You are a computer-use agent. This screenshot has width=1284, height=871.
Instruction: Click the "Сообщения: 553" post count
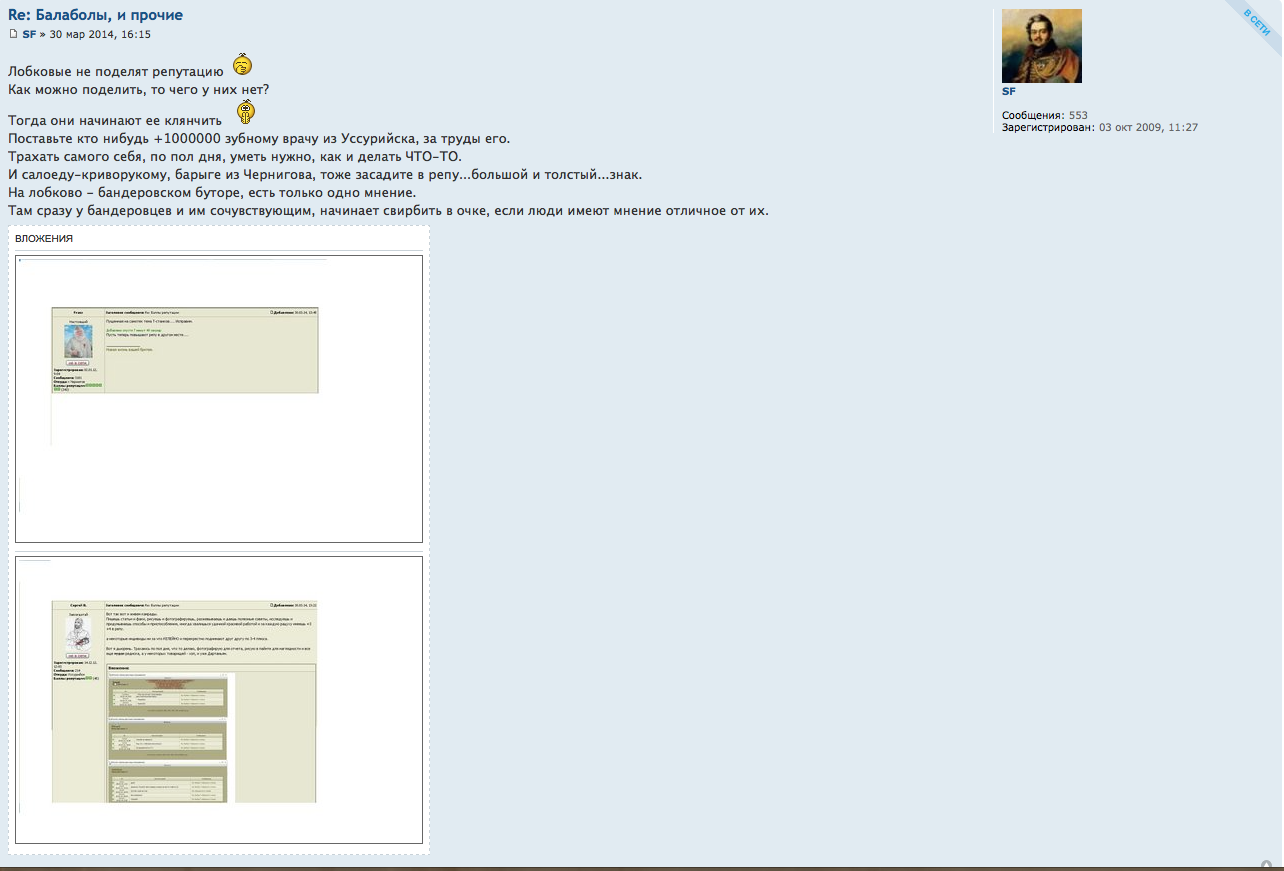tap(1044, 115)
